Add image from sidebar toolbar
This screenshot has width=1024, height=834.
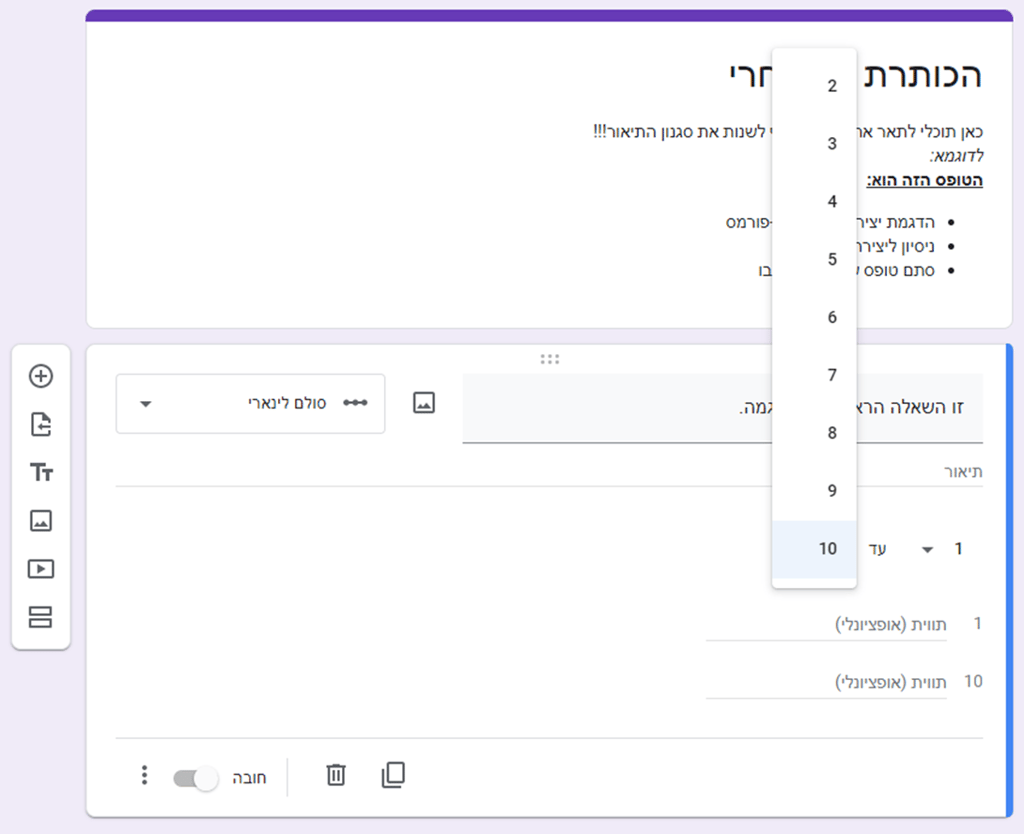[41, 521]
